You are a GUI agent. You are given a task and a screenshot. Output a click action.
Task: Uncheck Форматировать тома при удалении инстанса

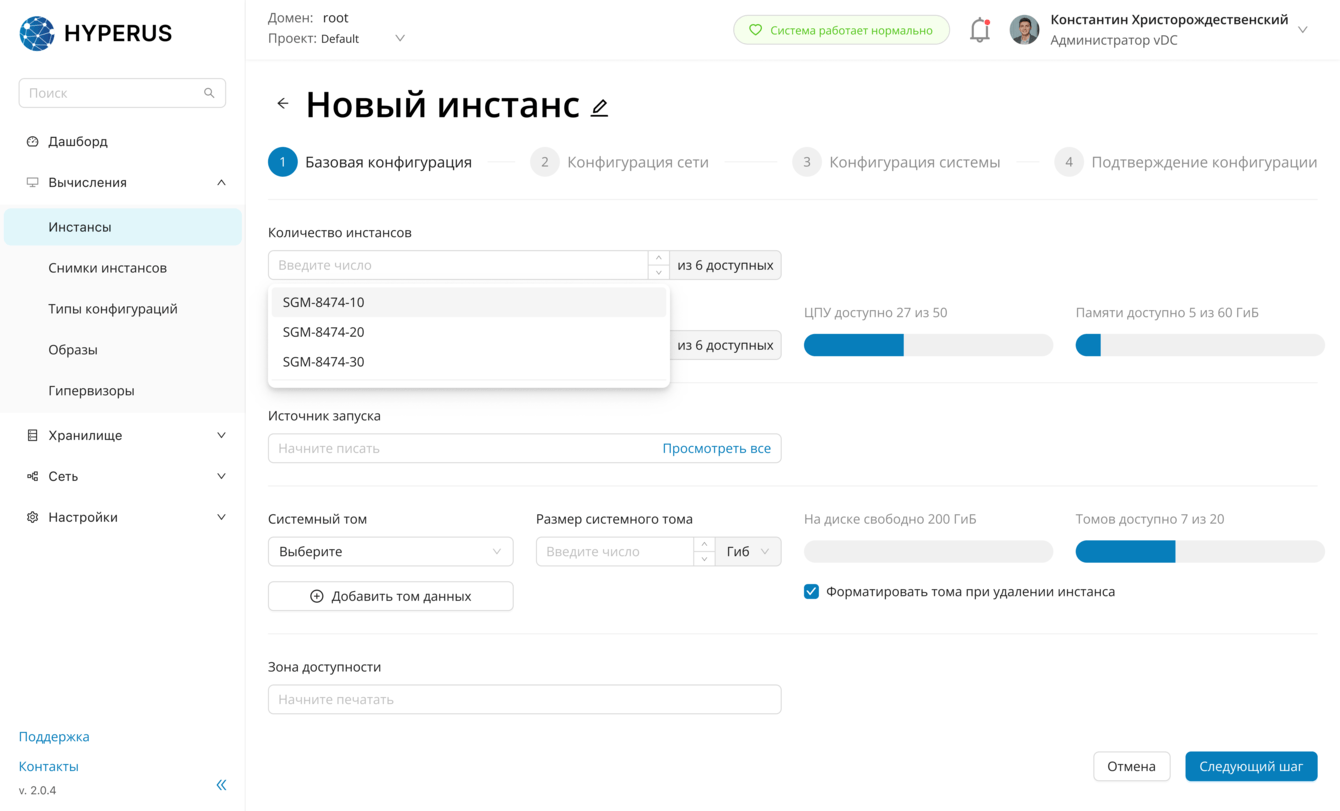(x=811, y=592)
